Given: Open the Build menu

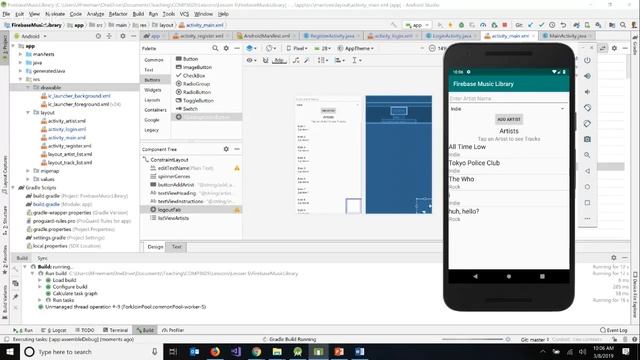Looking at the screenshot, I should (138, 14).
